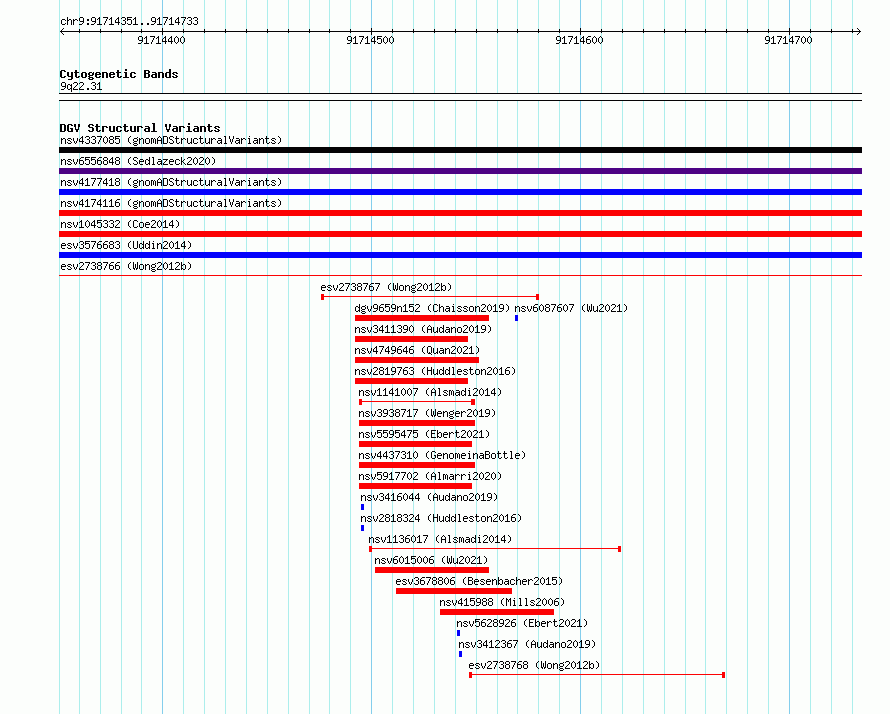890x714 pixels.
Task: Click nsv5917702 (Almarri2020) label
Action: 430,476
